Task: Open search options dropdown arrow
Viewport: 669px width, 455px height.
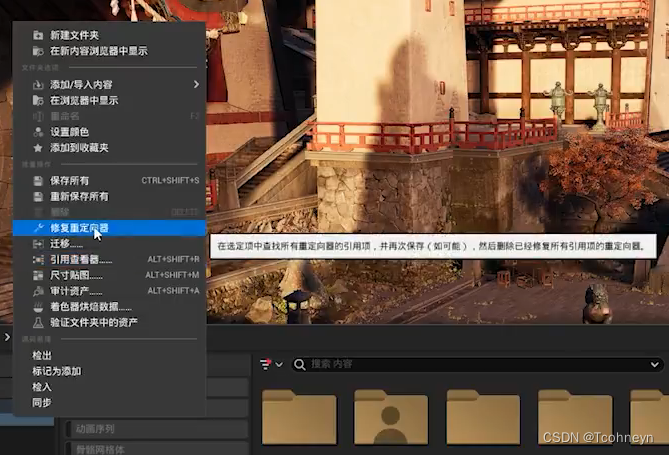Action: click(x=654, y=365)
